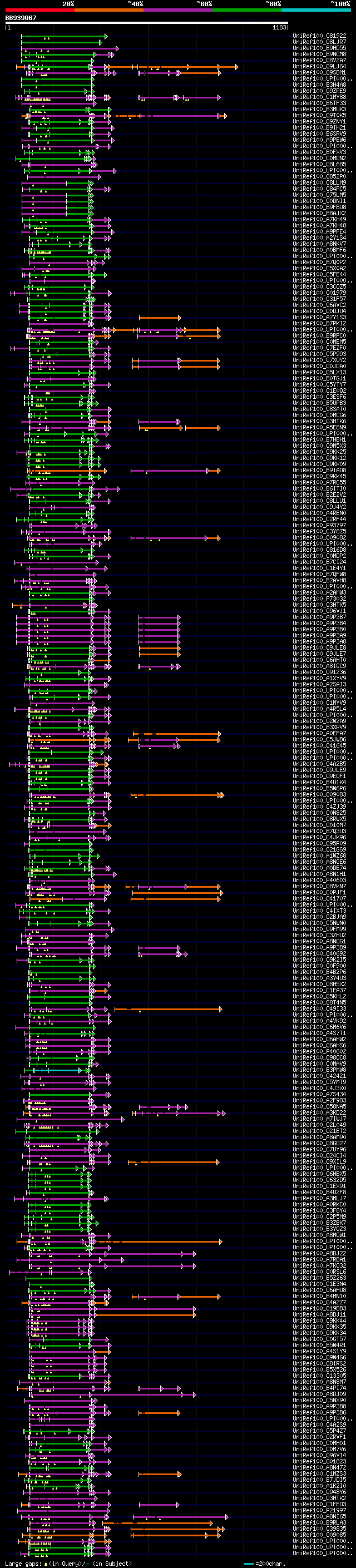Select the UniRef100_Q09083 label
Screen dimensions: 356x1568
319,794
